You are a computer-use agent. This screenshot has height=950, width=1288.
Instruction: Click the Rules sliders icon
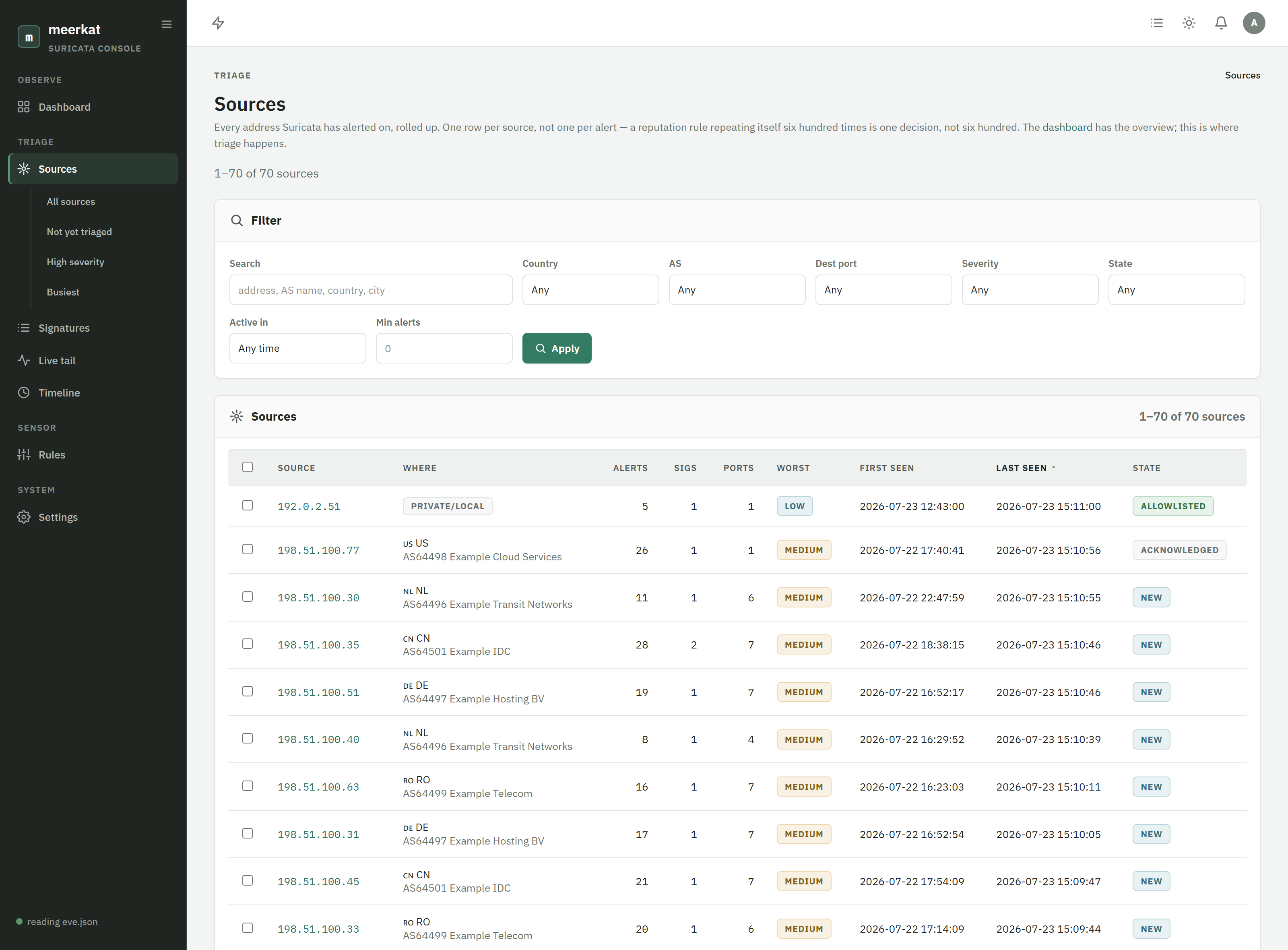(x=24, y=455)
